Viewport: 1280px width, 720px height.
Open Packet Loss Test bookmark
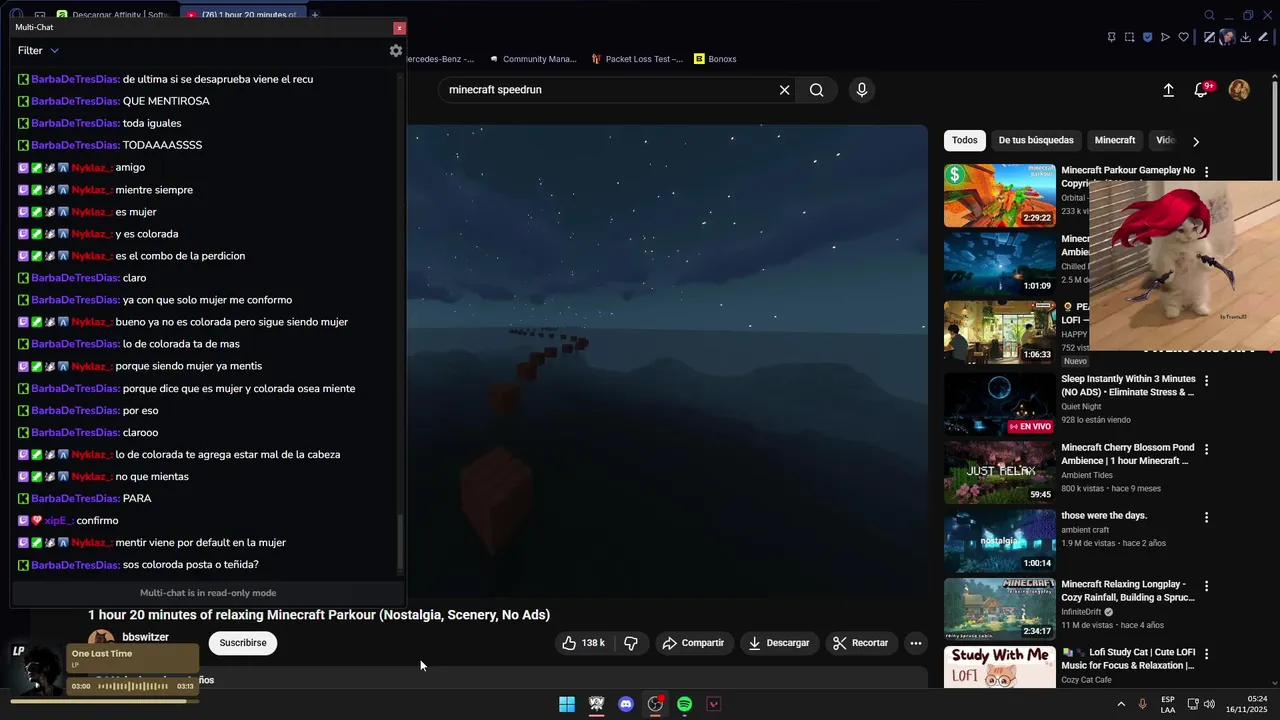click(x=637, y=59)
